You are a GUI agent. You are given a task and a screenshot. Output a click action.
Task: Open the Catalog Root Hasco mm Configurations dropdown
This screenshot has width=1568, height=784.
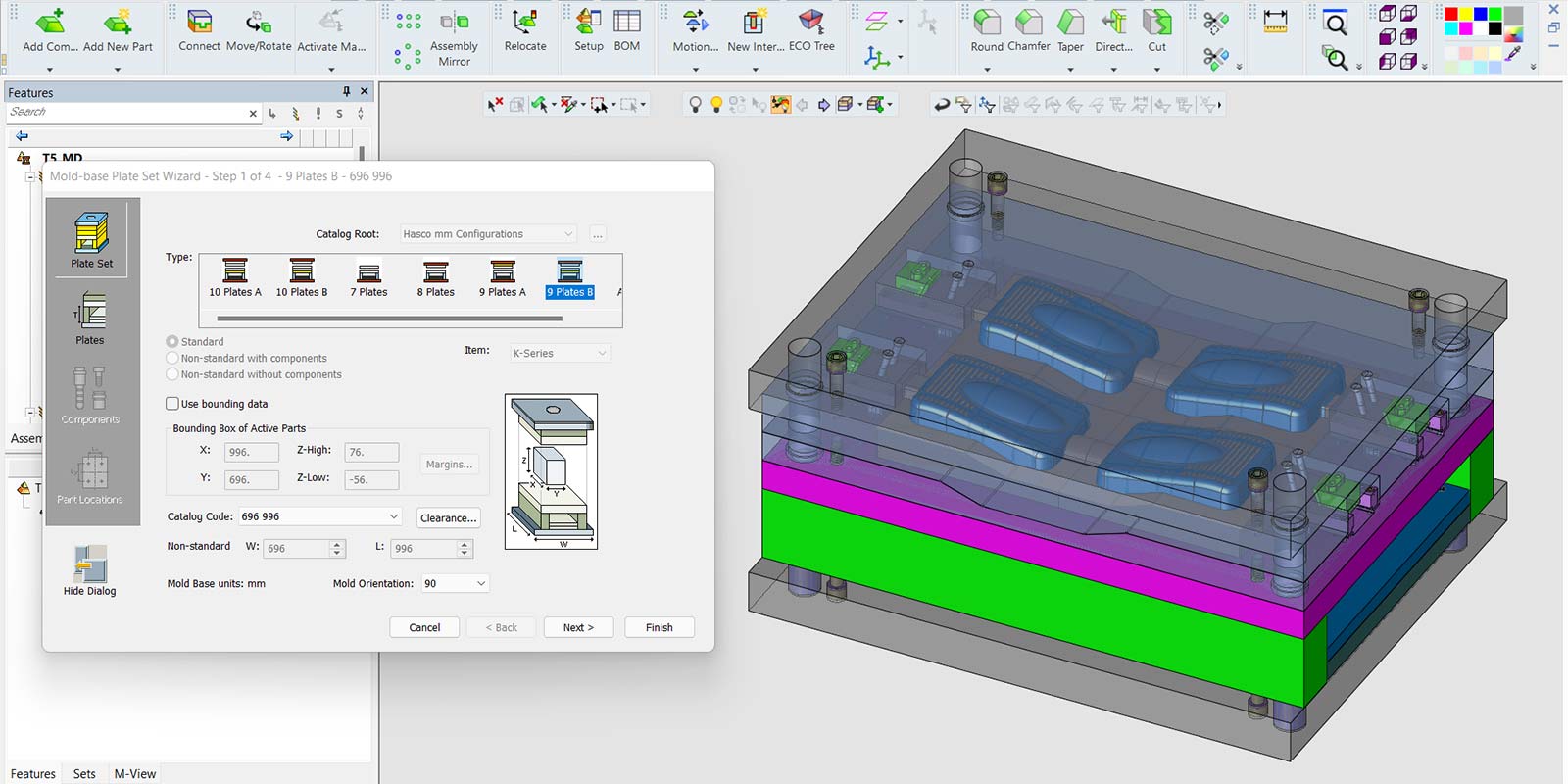(x=488, y=234)
